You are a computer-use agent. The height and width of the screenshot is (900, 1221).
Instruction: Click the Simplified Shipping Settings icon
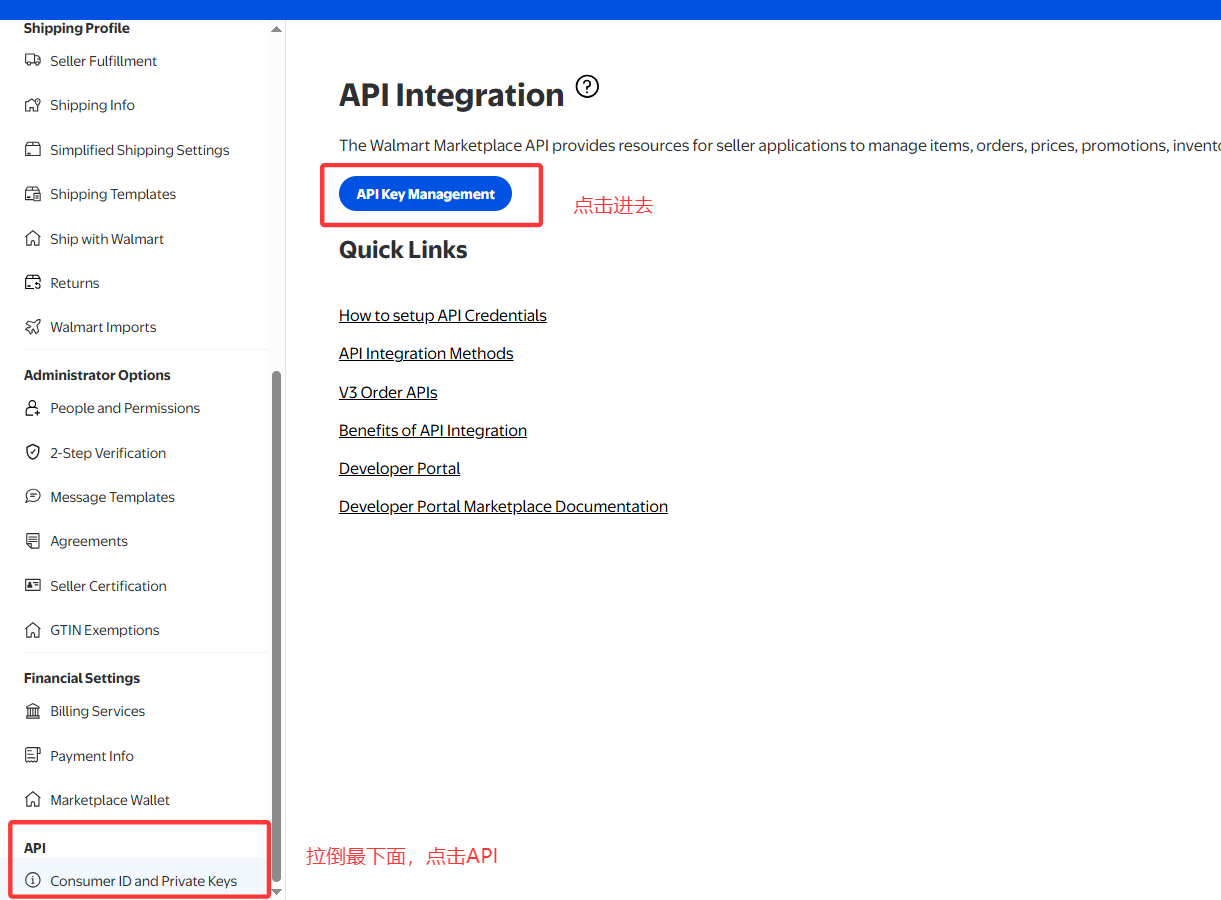coord(33,150)
